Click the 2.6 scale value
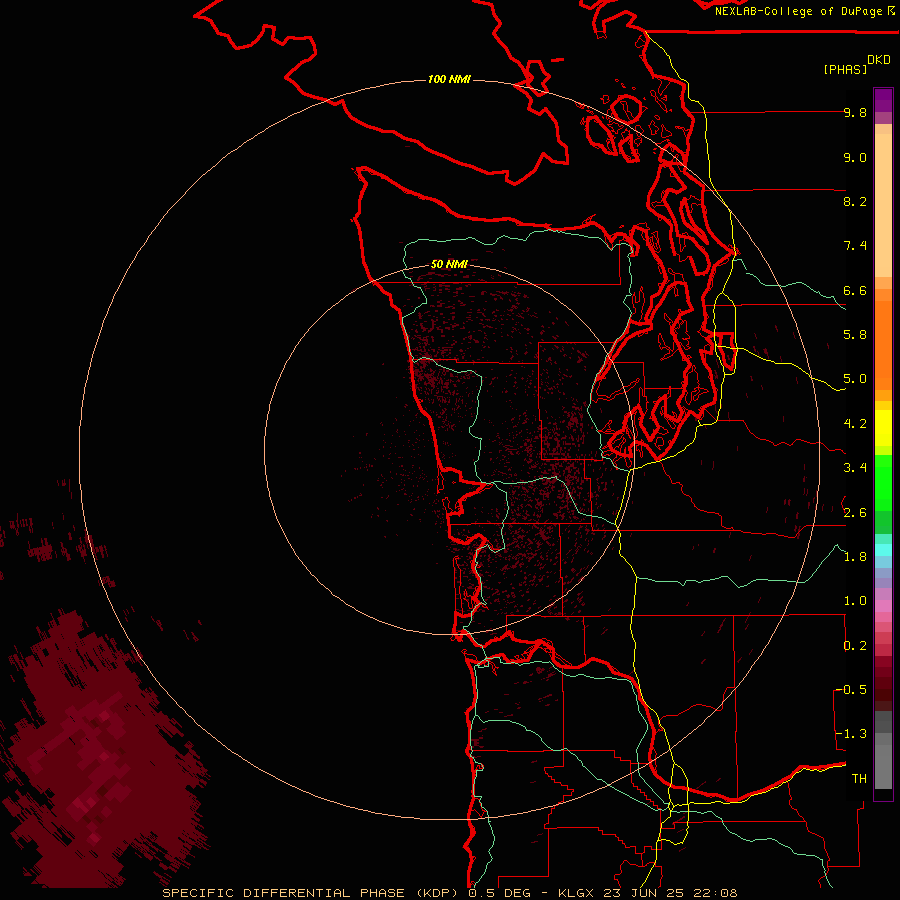The width and height of the screenshot is (900, 900). (855, 513)
